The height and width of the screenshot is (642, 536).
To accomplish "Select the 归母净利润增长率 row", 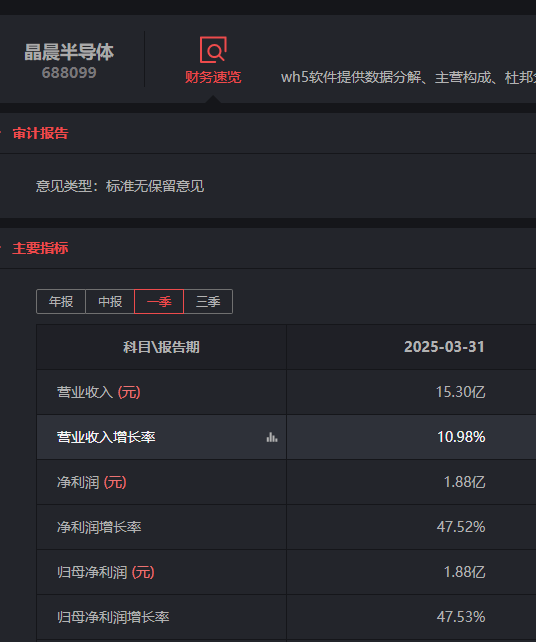I will pos(286,617).
